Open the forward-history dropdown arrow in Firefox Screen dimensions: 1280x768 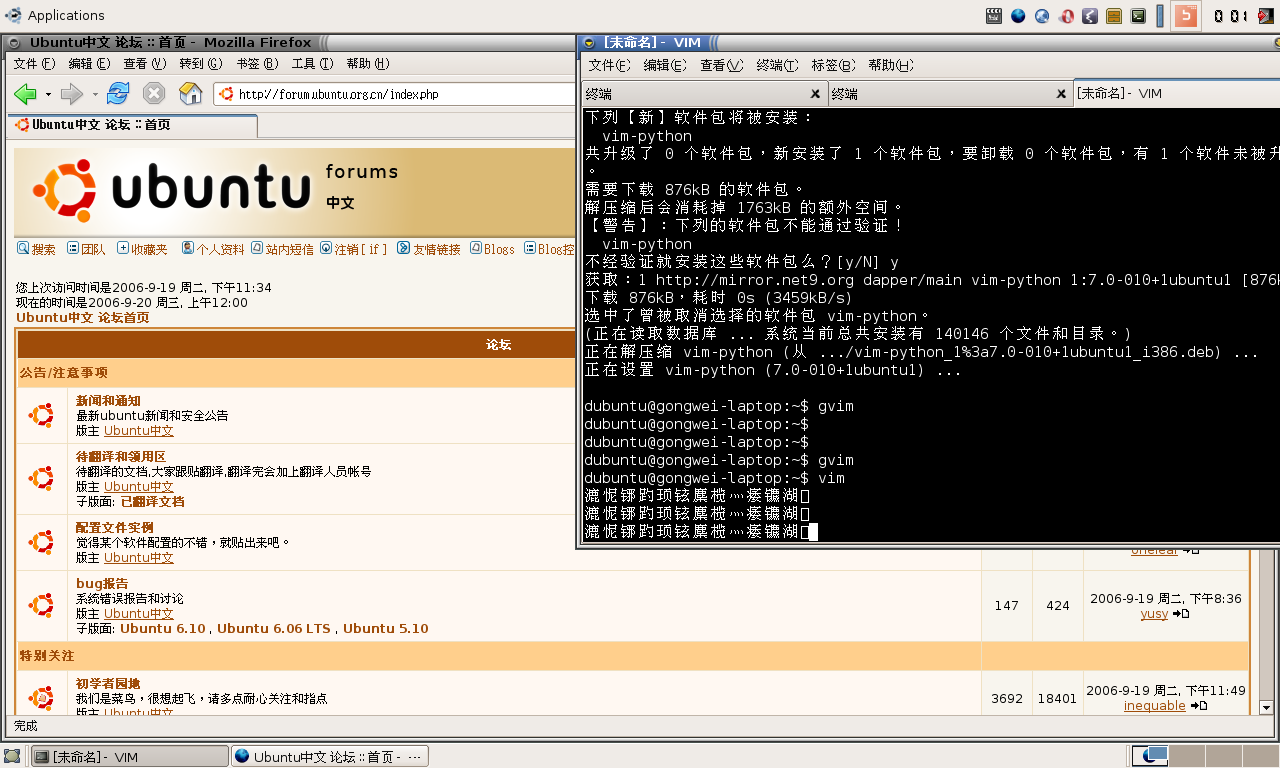click(95, 95)
